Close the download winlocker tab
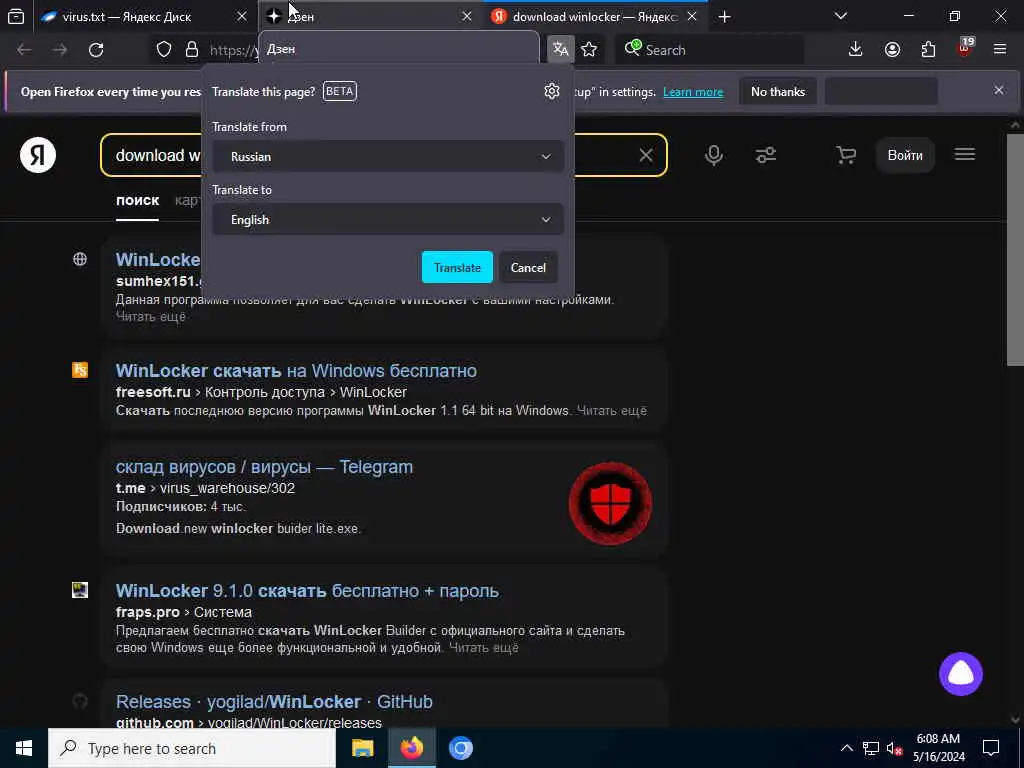This screenshot has height=768, width=1024. [x=692, y=17]
